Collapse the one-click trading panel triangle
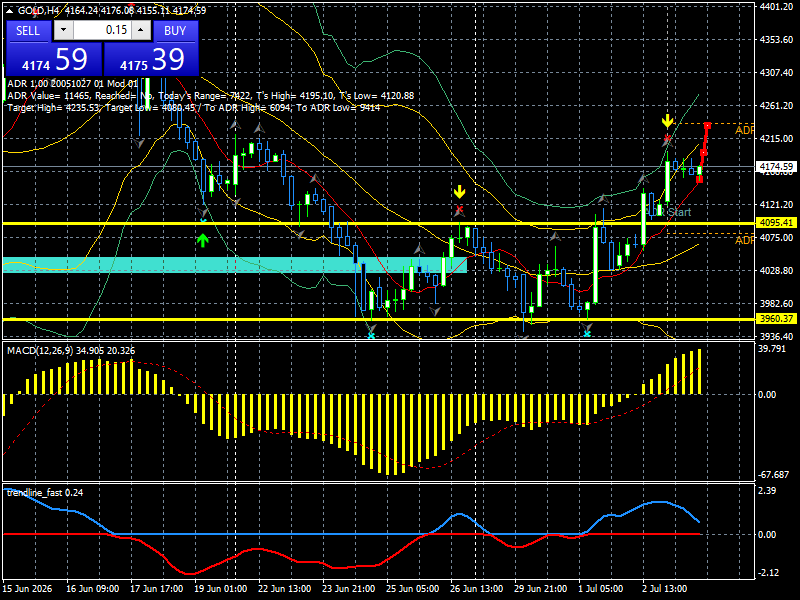 pyautogui.click(x=9, y=11)
